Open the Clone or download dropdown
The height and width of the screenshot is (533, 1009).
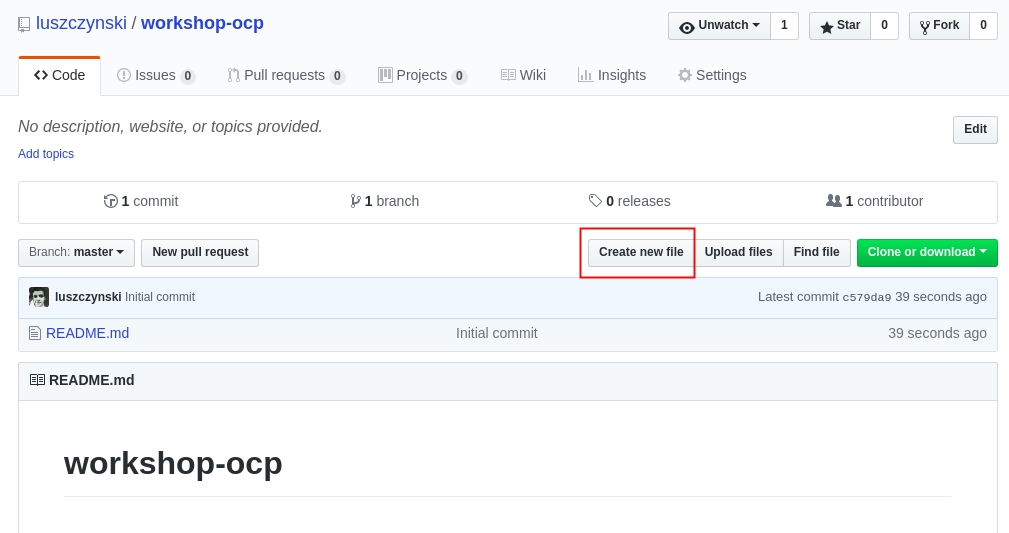pyautogui.click(x=926, y=252)
